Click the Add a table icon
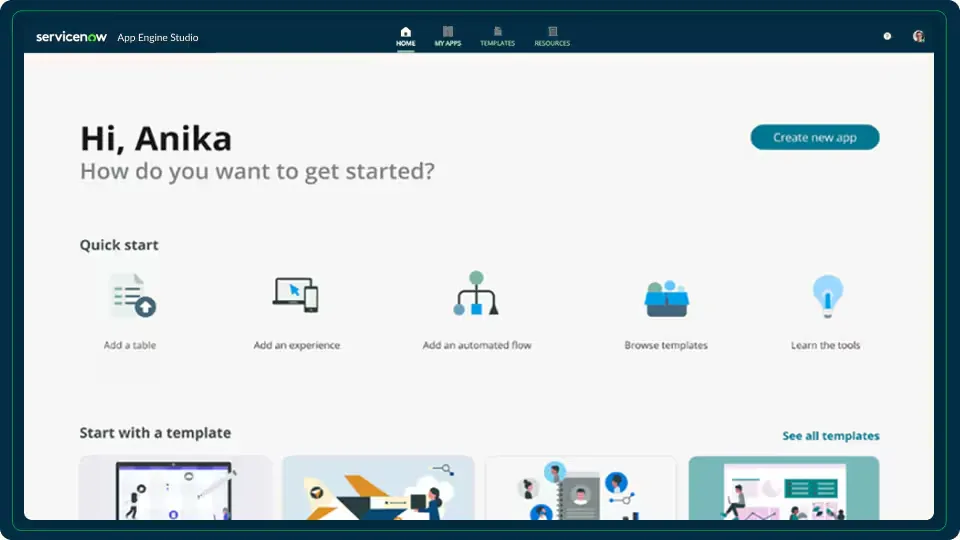Screen dimensions: 960x540 point(132,296)
